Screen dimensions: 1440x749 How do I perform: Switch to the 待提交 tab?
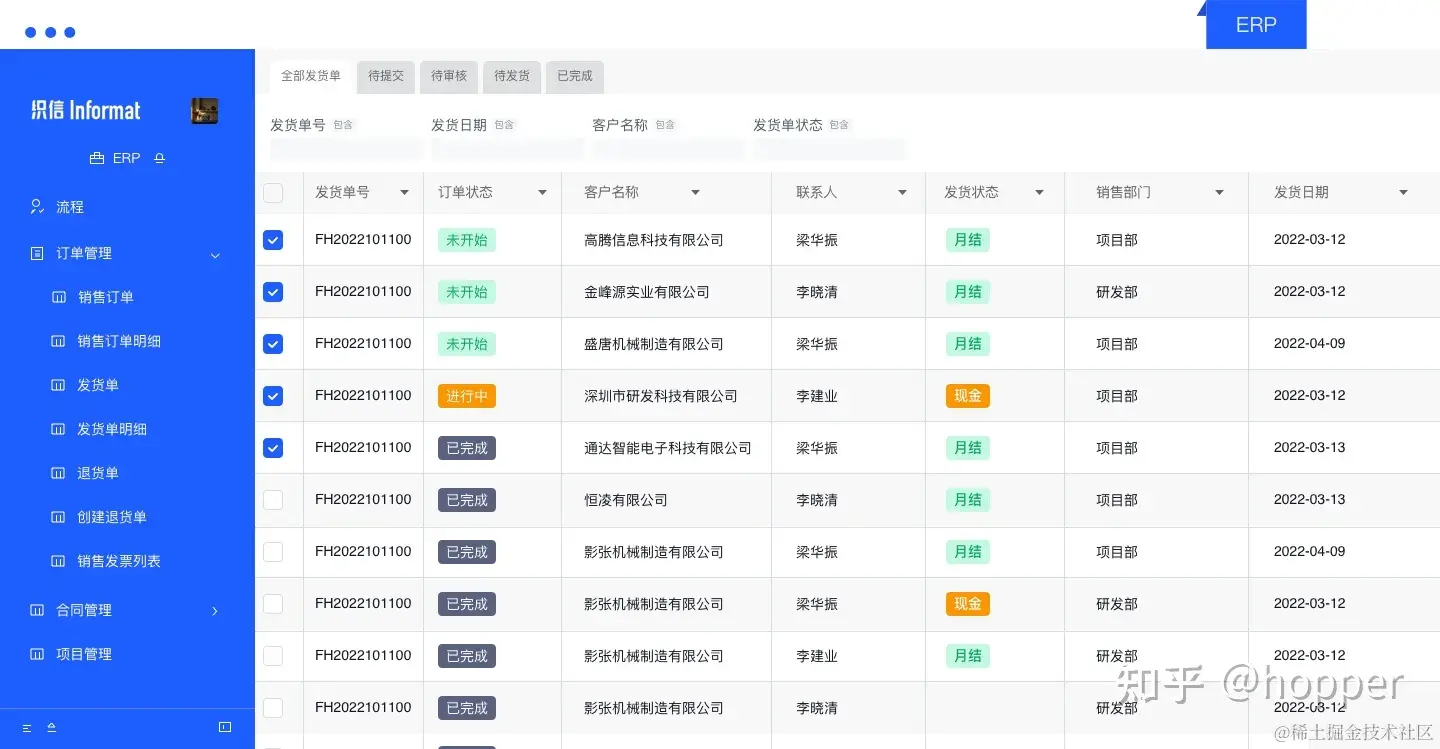tap(386, 77)
